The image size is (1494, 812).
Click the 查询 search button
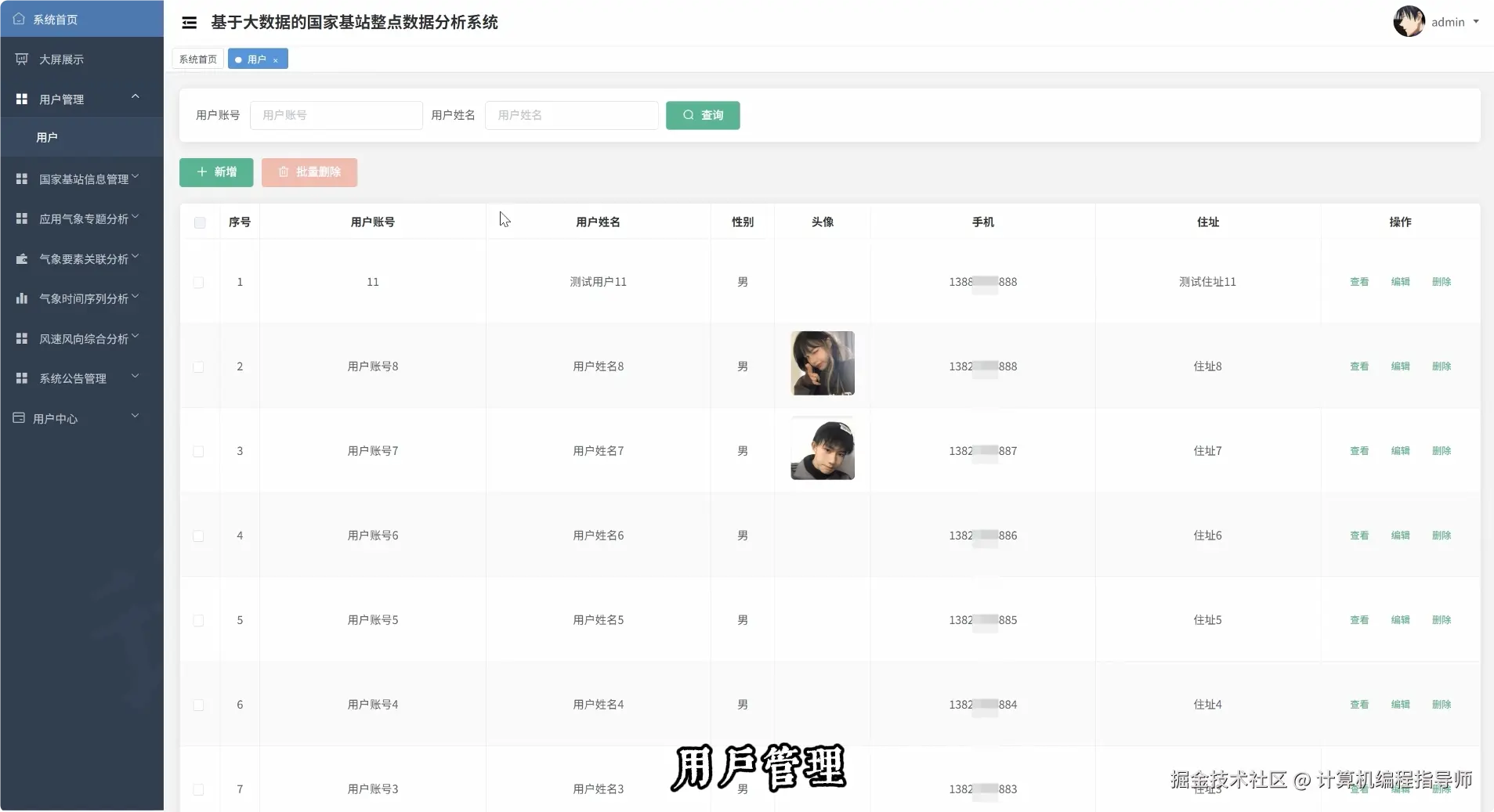pyautogui.click(x=703, y=115)
